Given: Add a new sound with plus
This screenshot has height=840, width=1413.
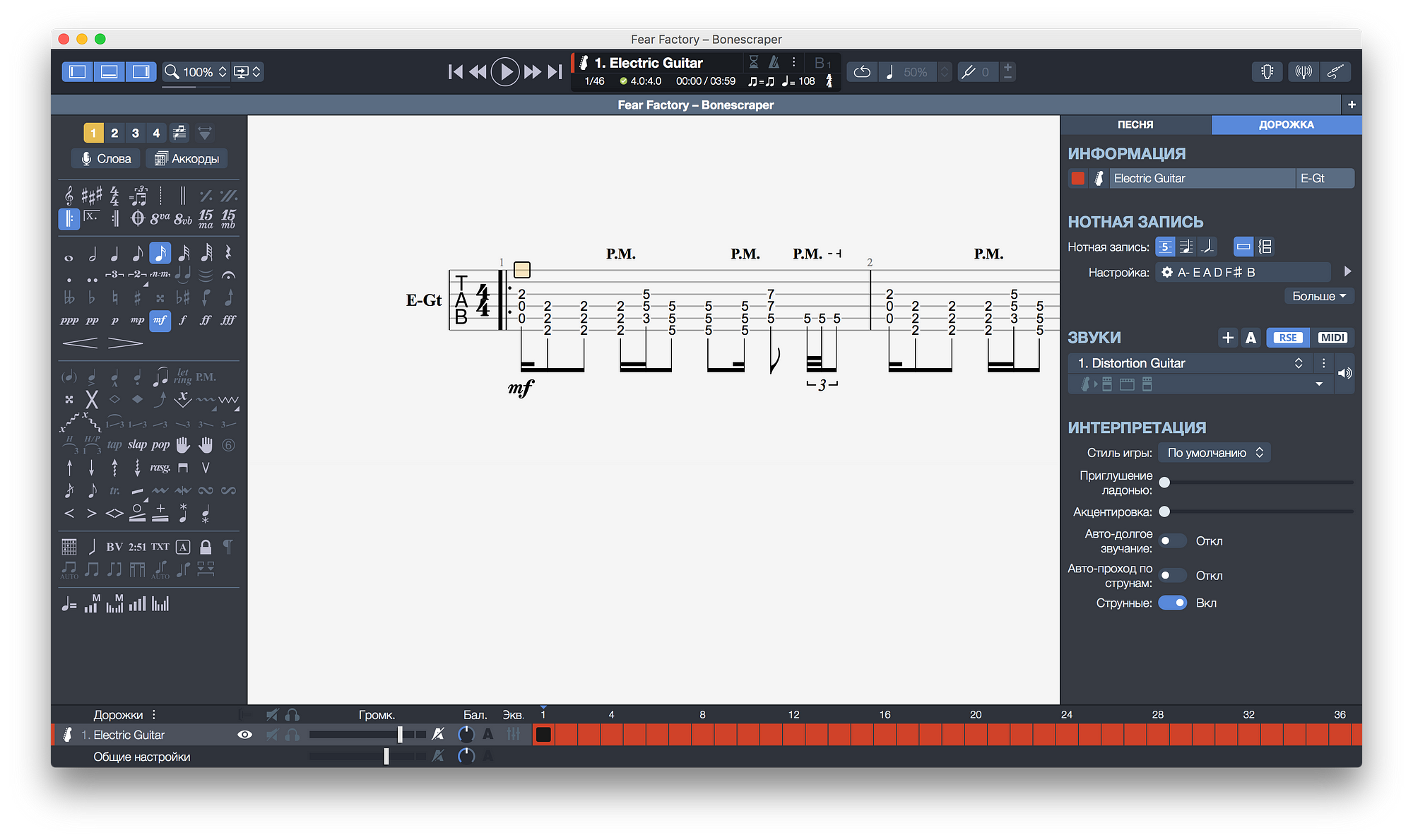Looking at the screenshot, I should (1228, 338).
